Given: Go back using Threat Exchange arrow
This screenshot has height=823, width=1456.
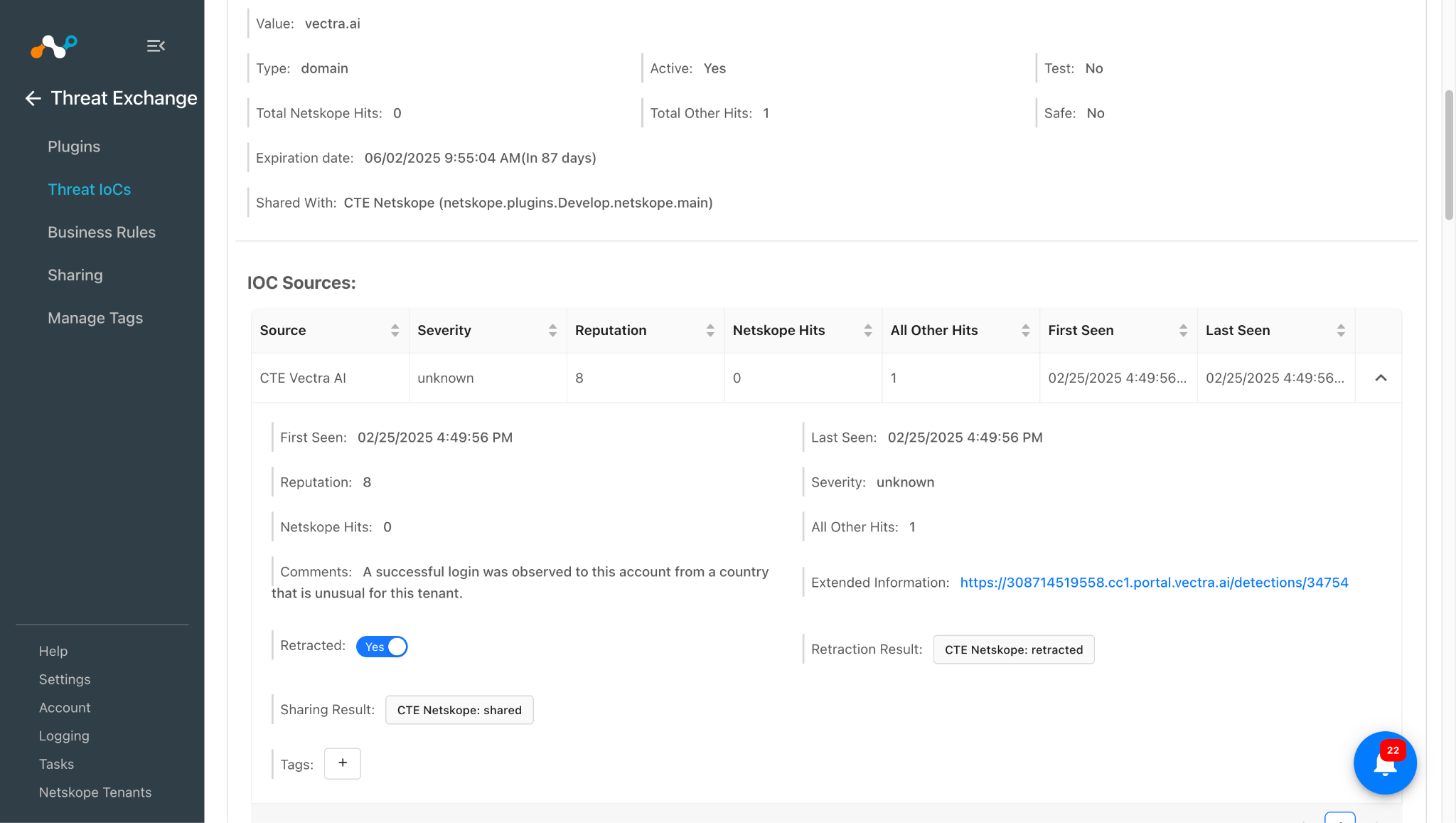Looking at the screenshot, I should click(33, 98).
